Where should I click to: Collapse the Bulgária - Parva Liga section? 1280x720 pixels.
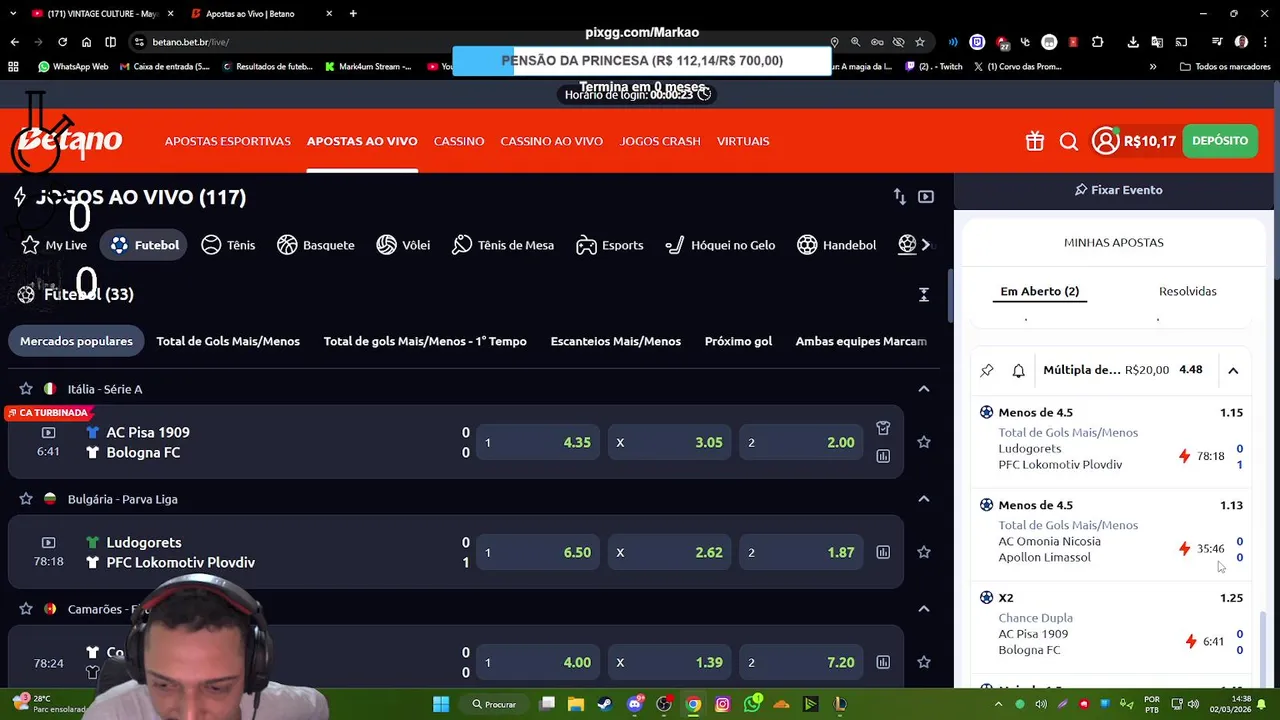point(924,499)
